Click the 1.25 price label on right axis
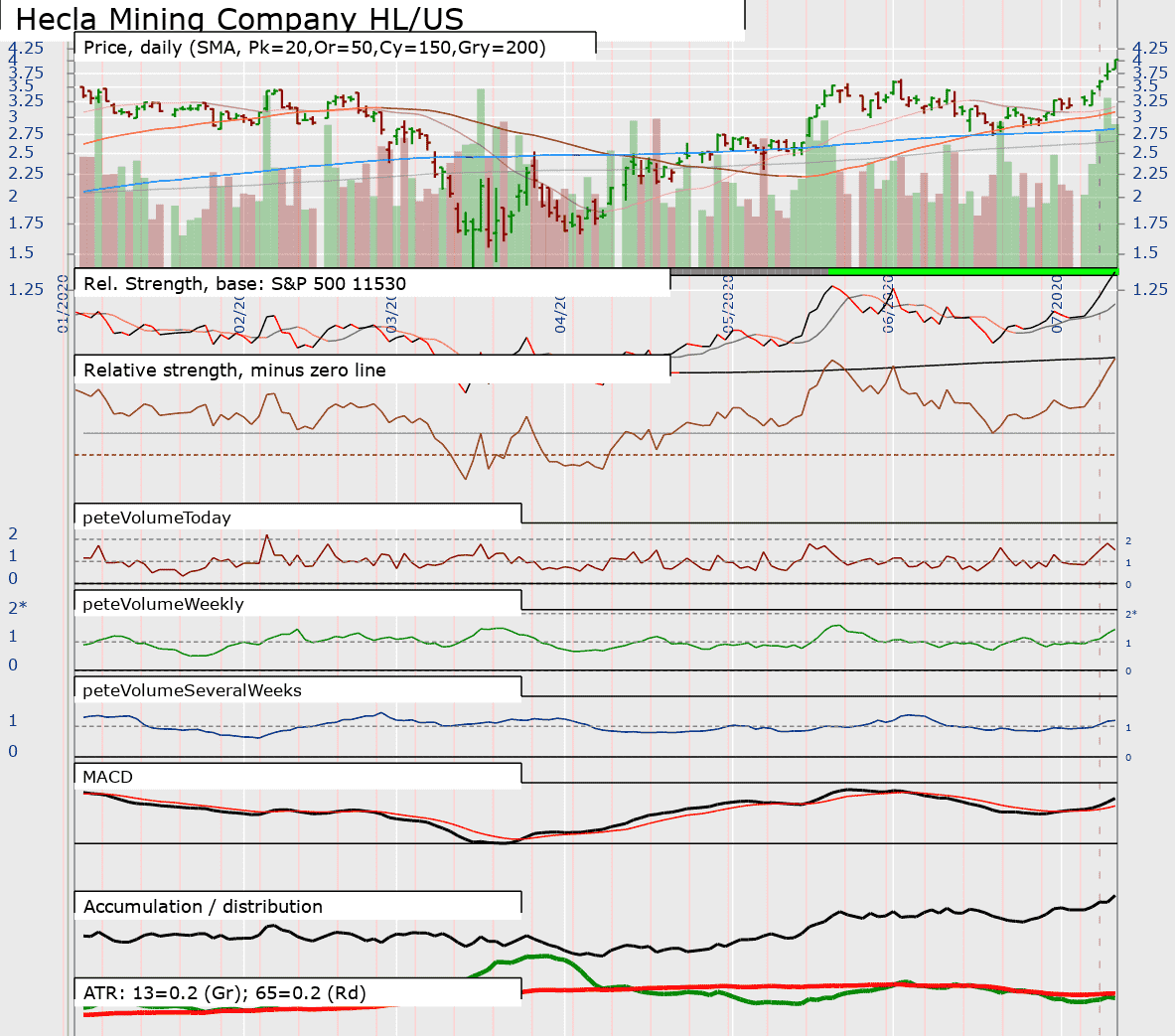Screen dimensions: 1175x1036 1150,289
